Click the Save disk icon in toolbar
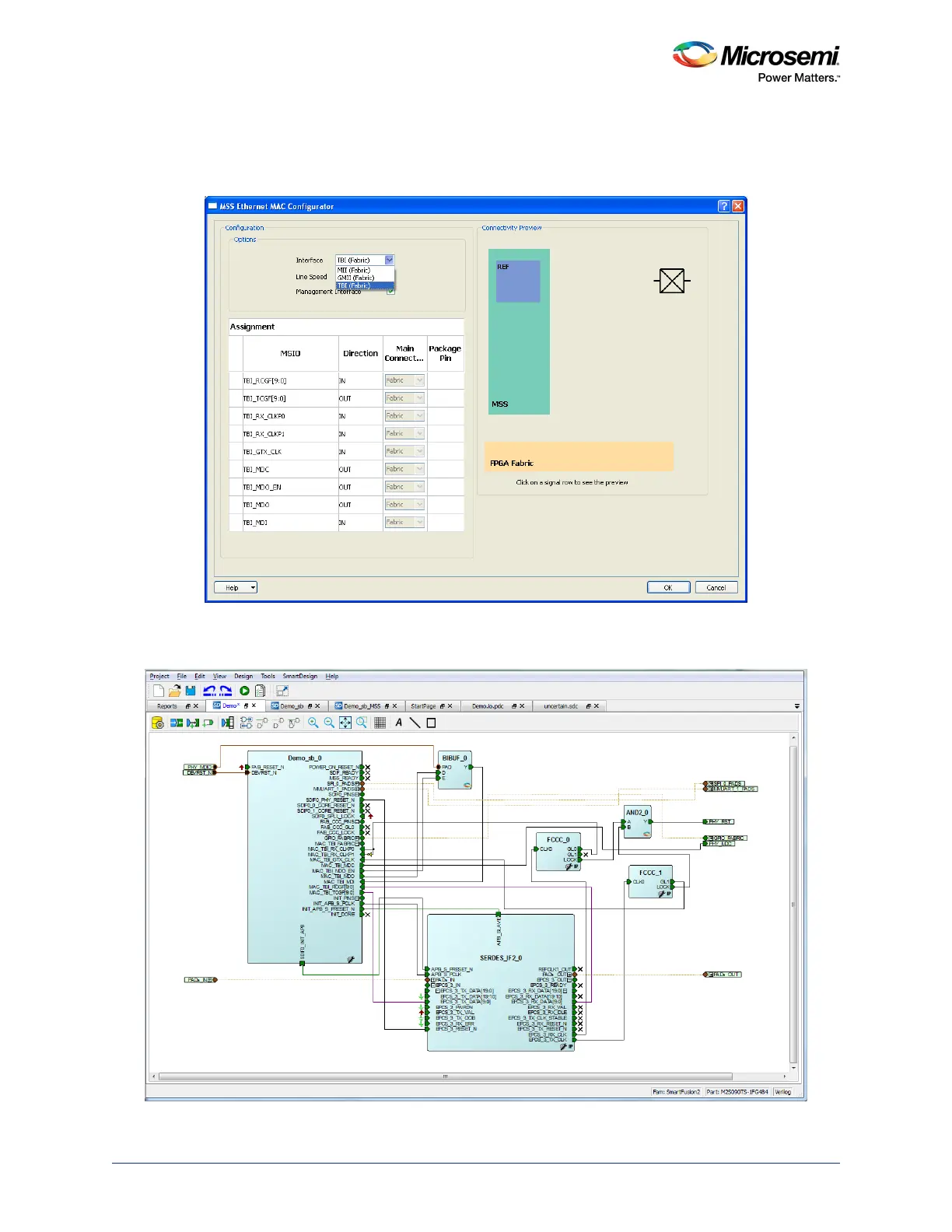Viewport: 952px width, 1232px height. coord(191,691)
